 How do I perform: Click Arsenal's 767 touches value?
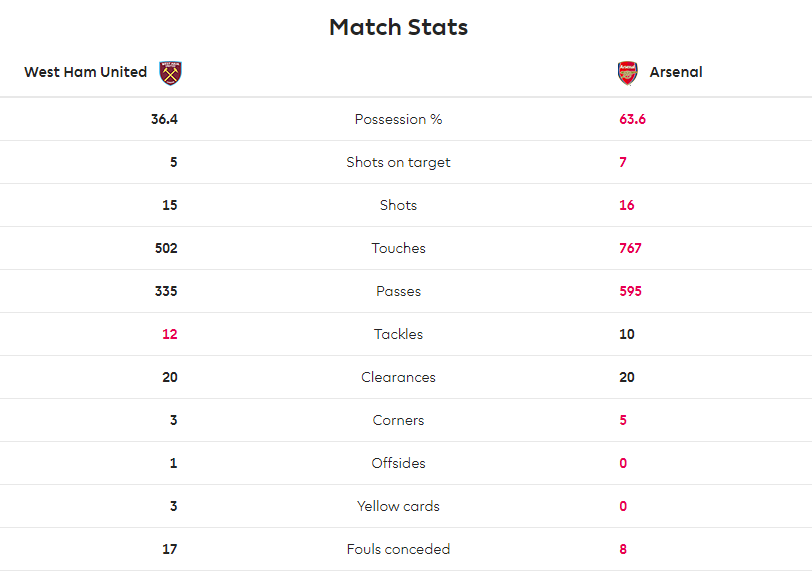click(x=630, y=248)
